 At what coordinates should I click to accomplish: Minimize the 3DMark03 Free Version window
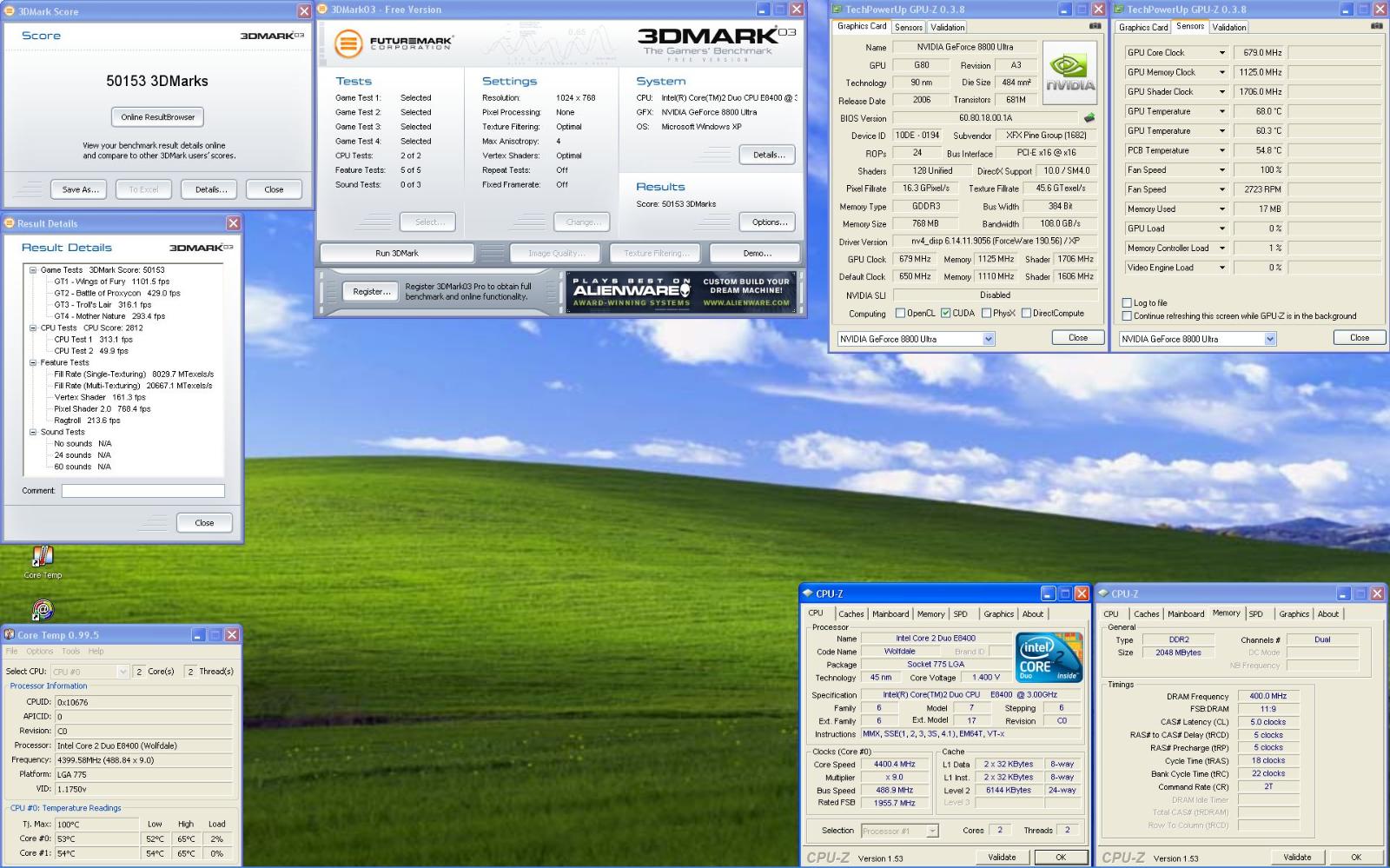click(x=763, y=10)
